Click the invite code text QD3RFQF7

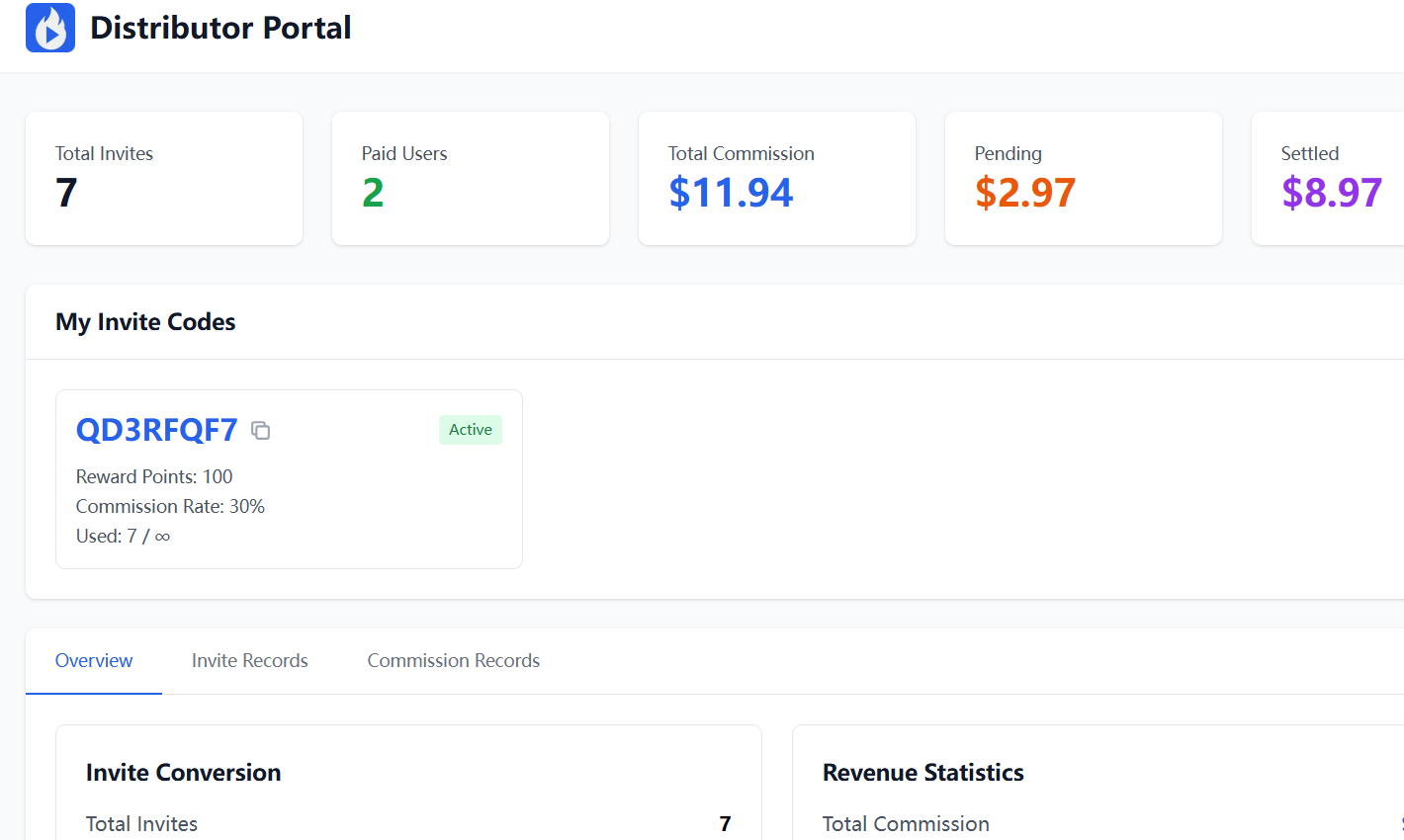157,430
